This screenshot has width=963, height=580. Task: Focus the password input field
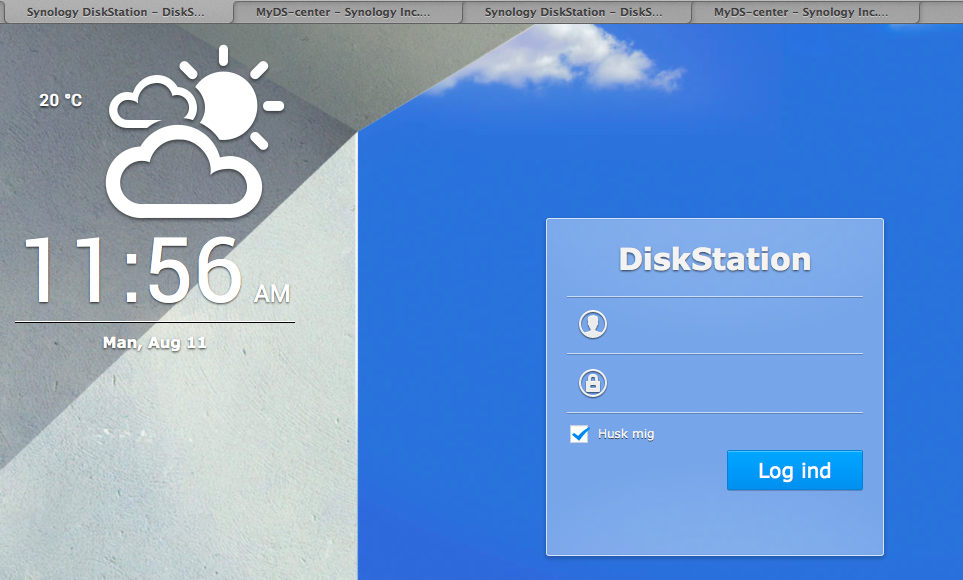[715, 383]
